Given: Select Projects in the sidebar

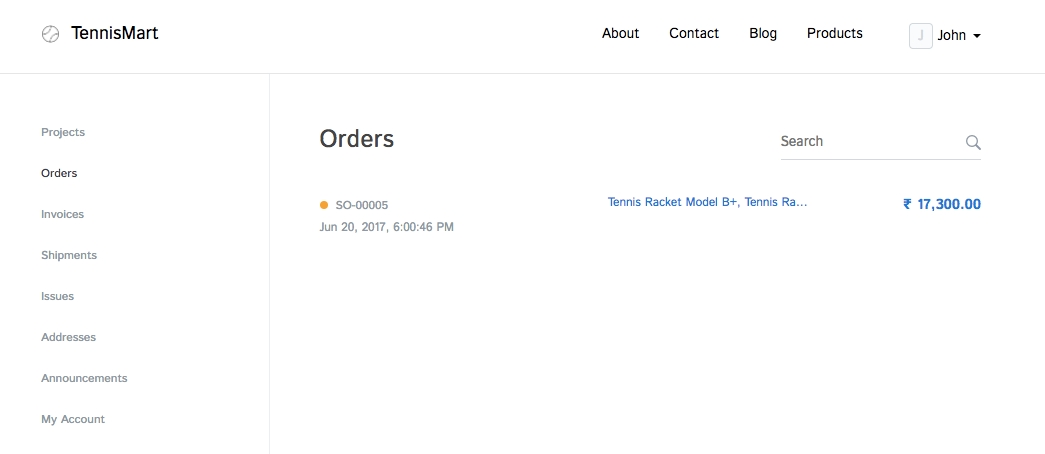Looking at the screenshot, I should coord(63,132).
